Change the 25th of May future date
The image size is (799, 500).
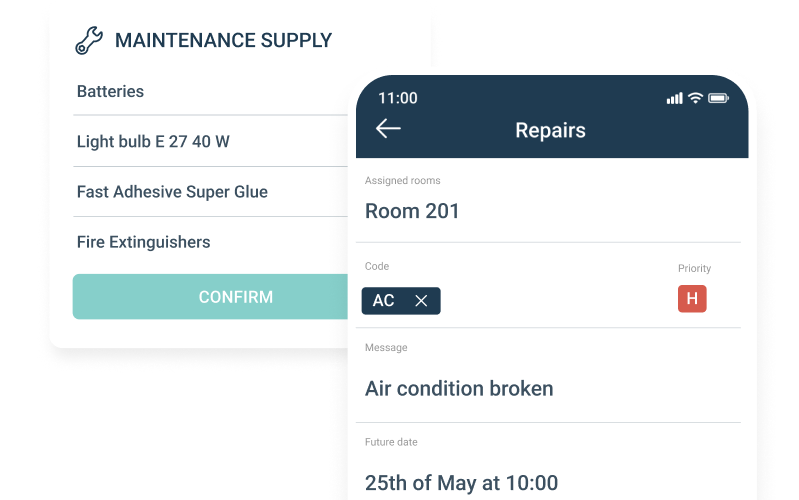point(461,483)
